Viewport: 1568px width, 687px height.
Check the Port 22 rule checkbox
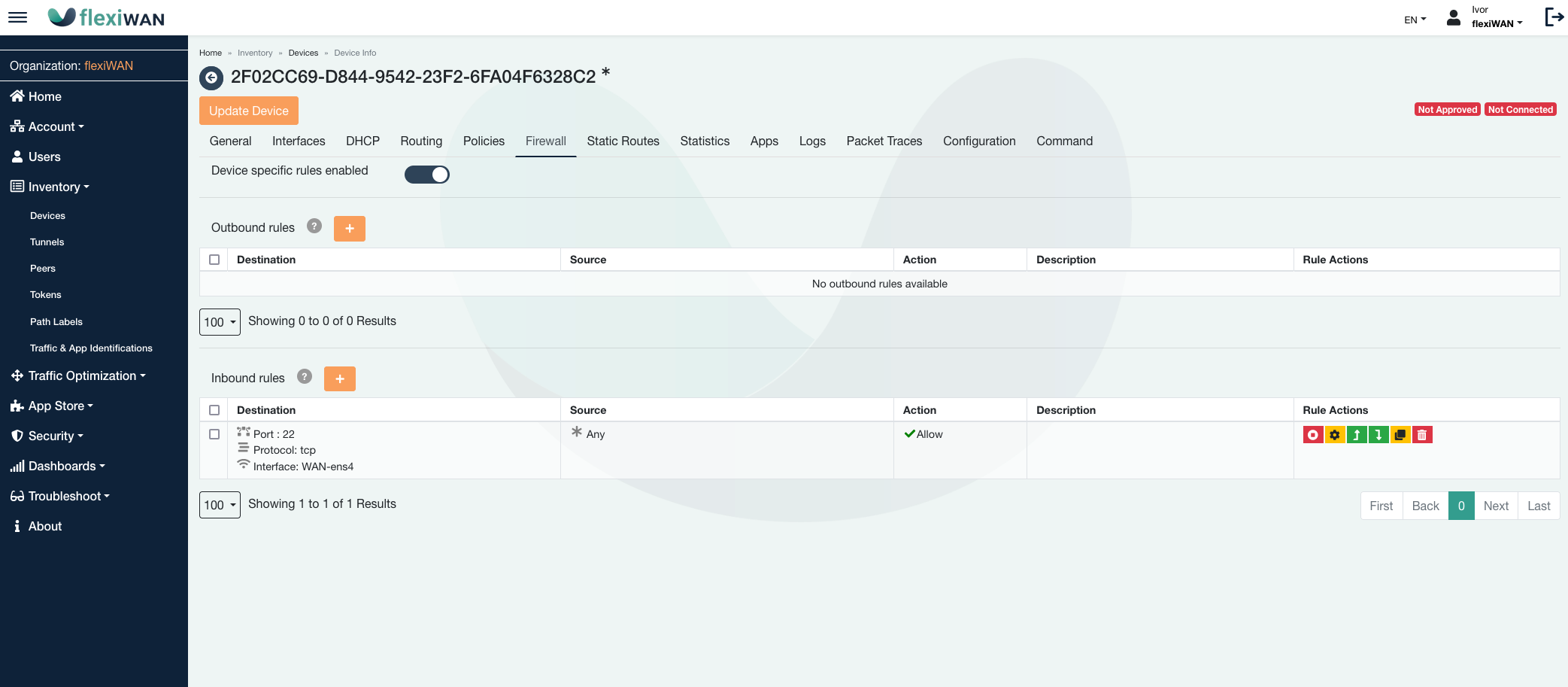(214, 434)
